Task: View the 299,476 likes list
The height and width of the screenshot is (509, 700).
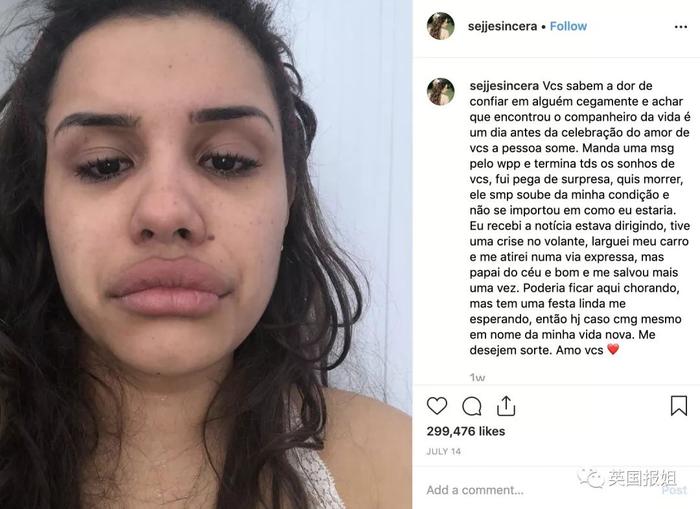Action: (466, 431)
